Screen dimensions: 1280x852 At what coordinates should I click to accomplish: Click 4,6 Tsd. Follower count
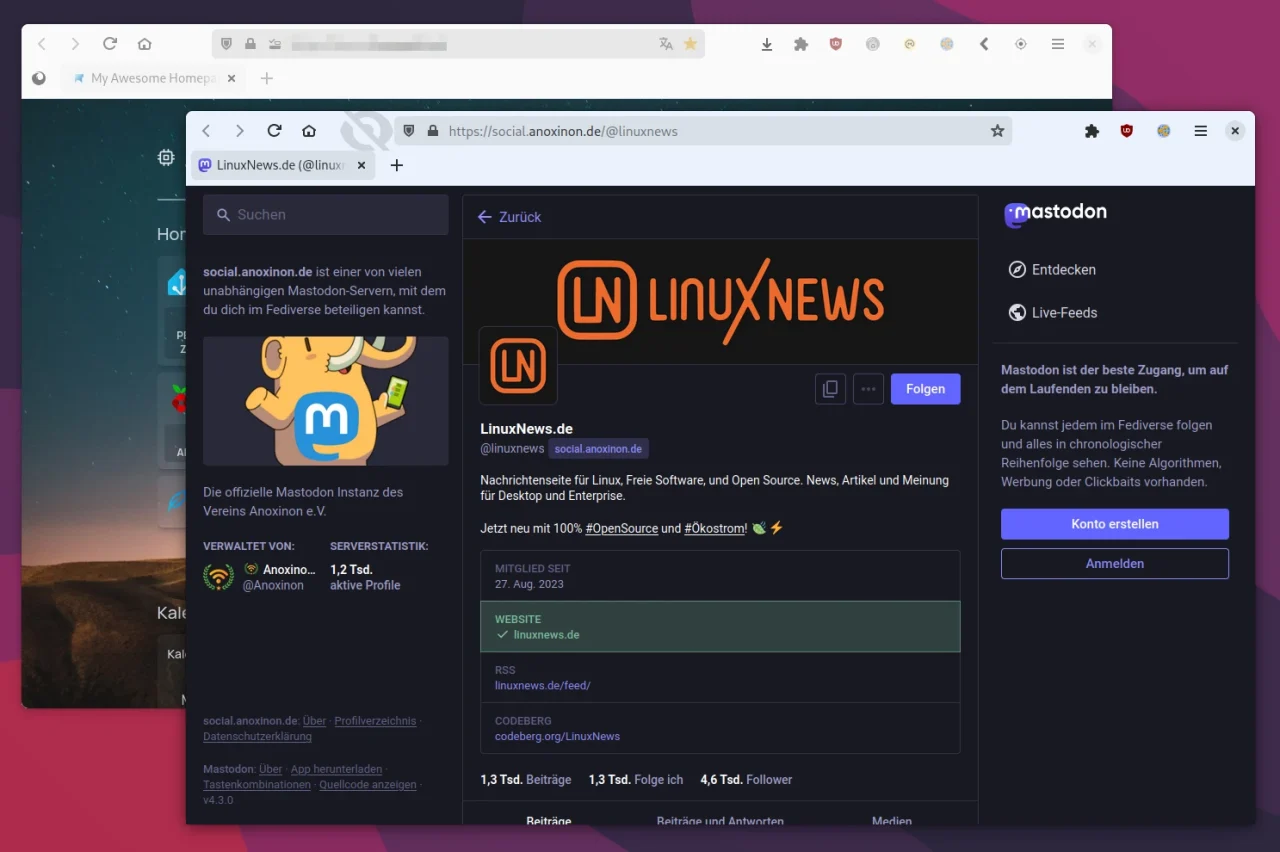(746, 780)
